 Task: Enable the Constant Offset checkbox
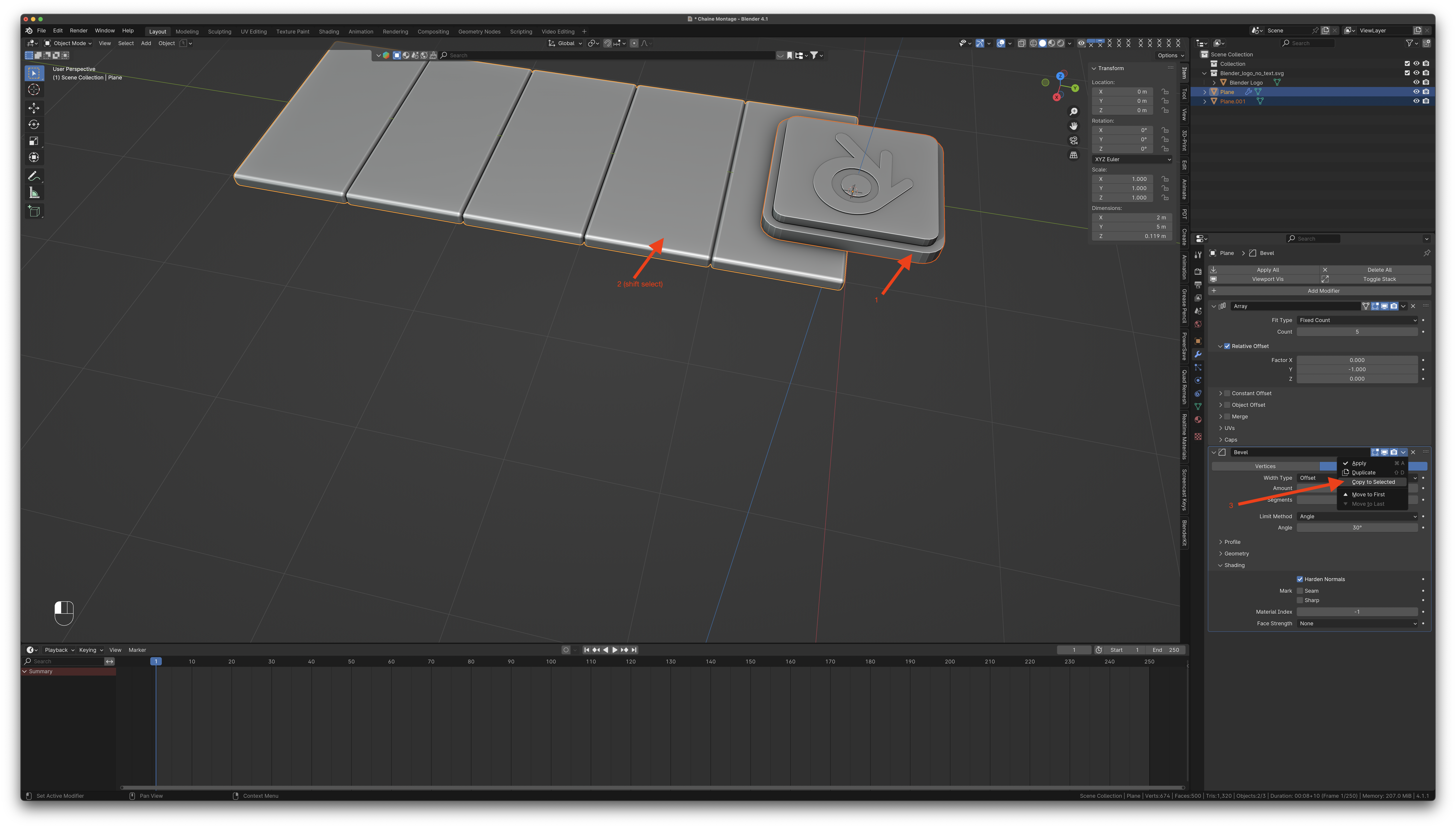click(x=1227, y=394)
